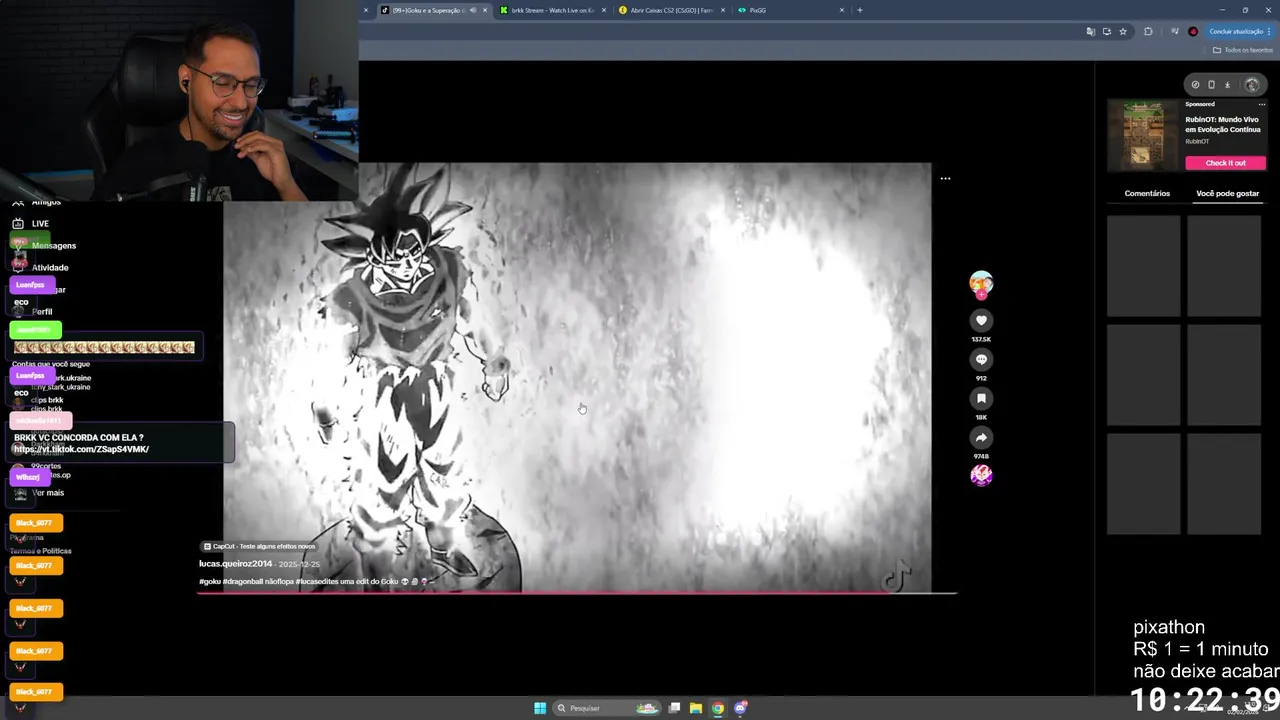The width and height of the screenshot is (1280, 720).
Task: Close the PixGG browser tab
Action: 842,10
